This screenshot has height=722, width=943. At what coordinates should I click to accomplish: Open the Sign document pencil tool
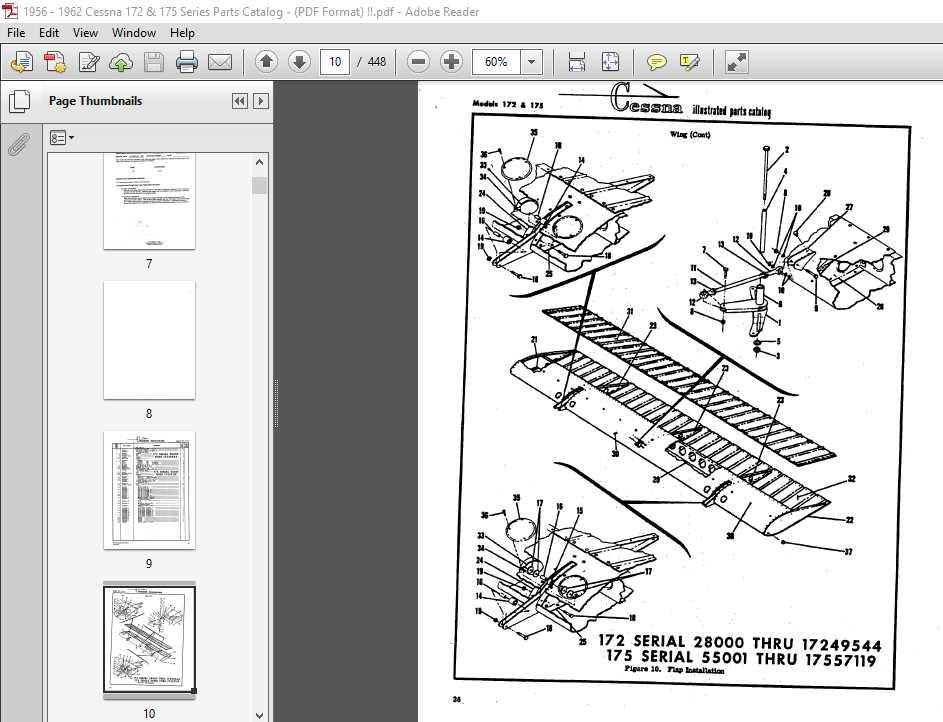pos(89,62)
